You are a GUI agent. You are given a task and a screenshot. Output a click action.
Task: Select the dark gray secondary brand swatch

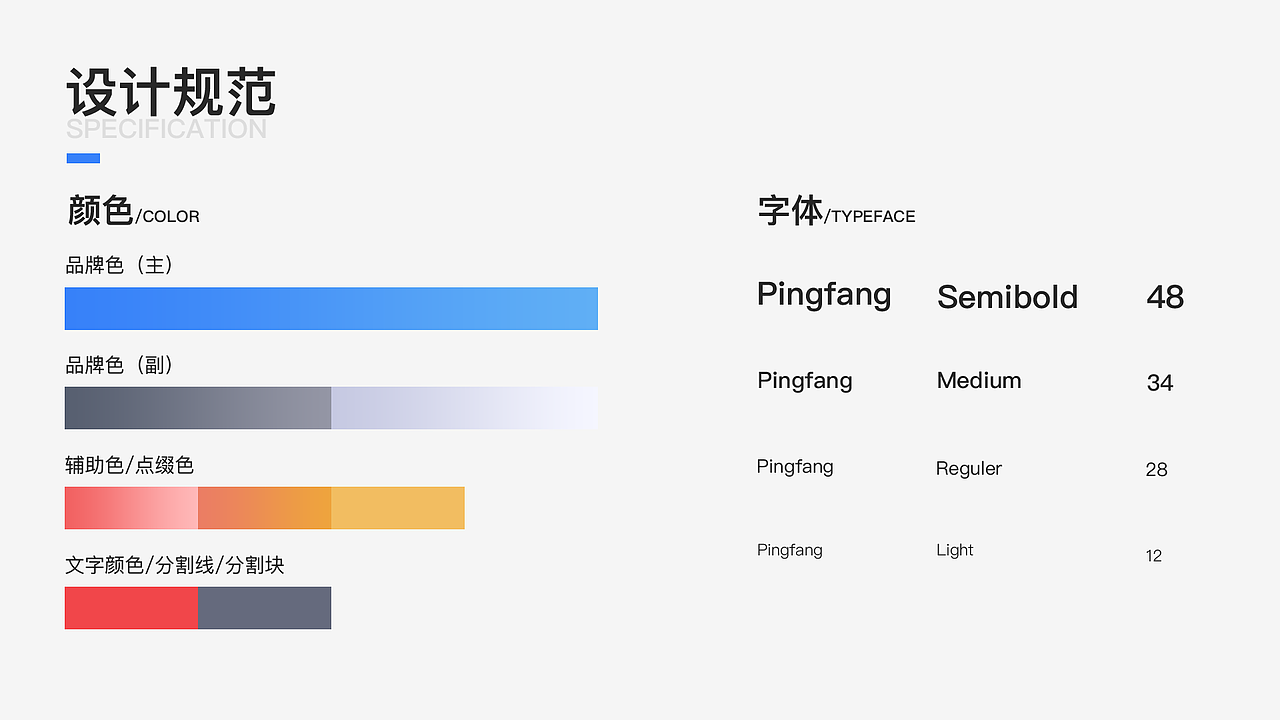pos(198,408)
